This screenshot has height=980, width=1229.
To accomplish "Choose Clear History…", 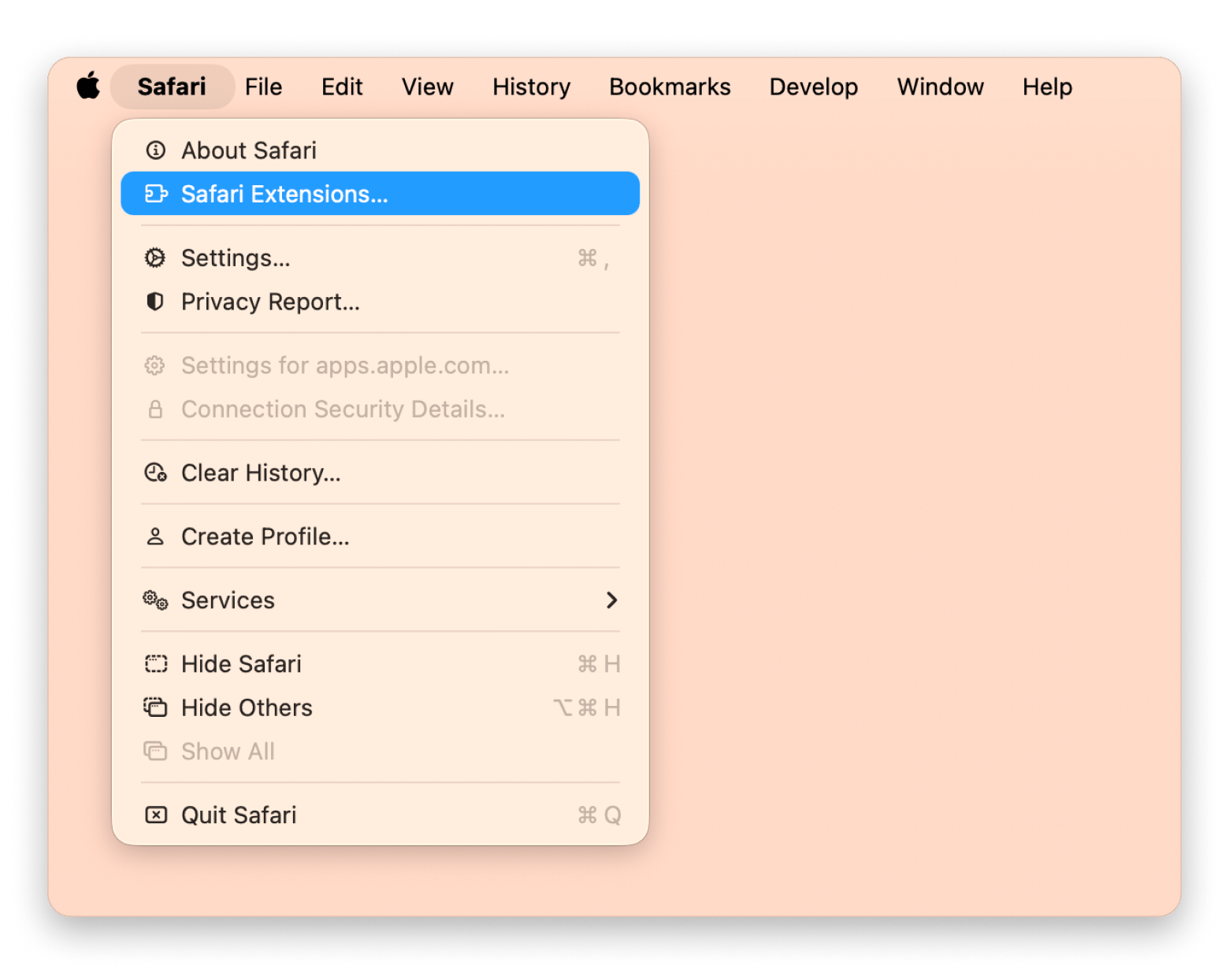I will click(380, 473).
